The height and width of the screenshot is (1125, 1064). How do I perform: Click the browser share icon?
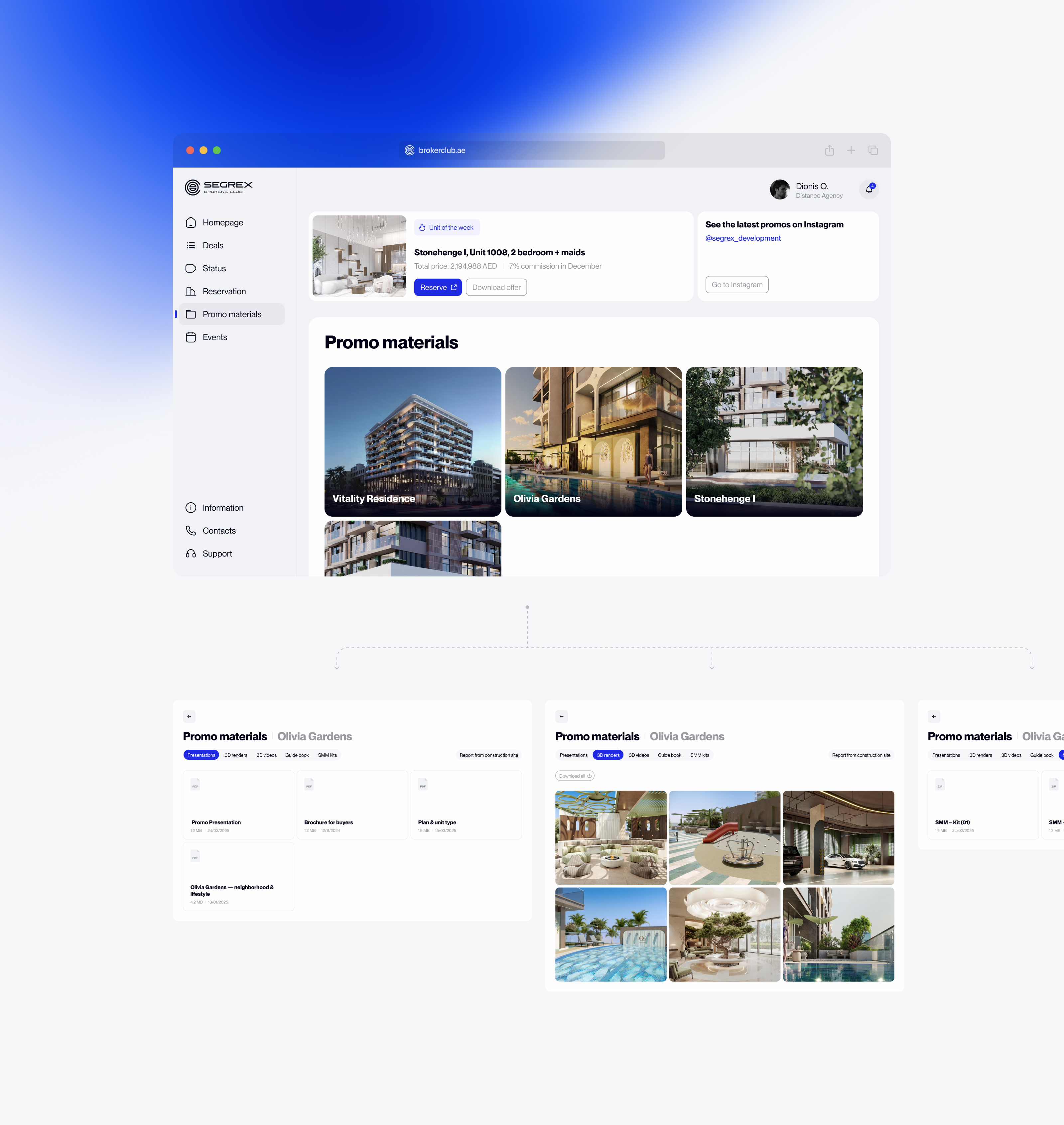pos(829,150)
